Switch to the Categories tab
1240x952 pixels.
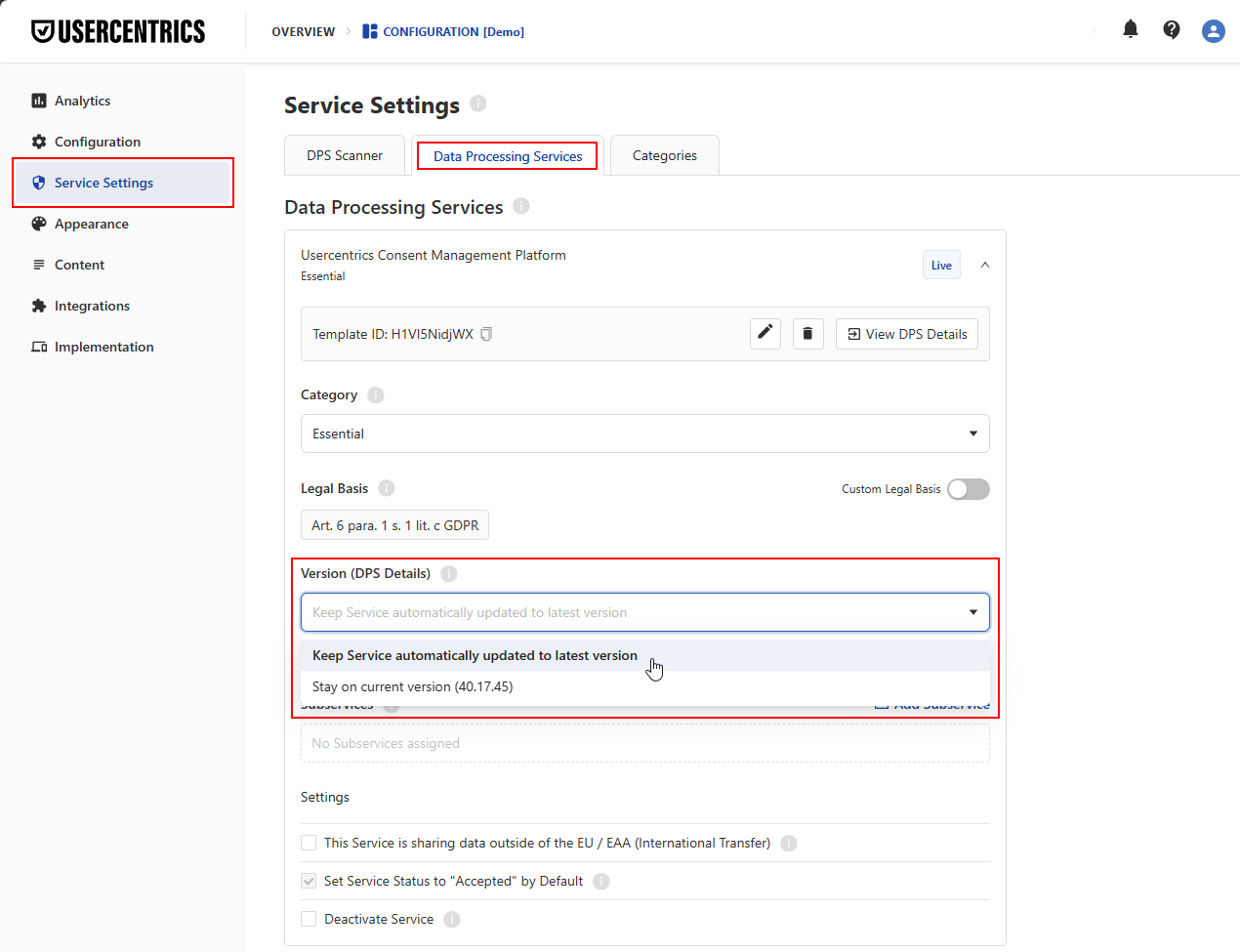(x=665, y=155)
